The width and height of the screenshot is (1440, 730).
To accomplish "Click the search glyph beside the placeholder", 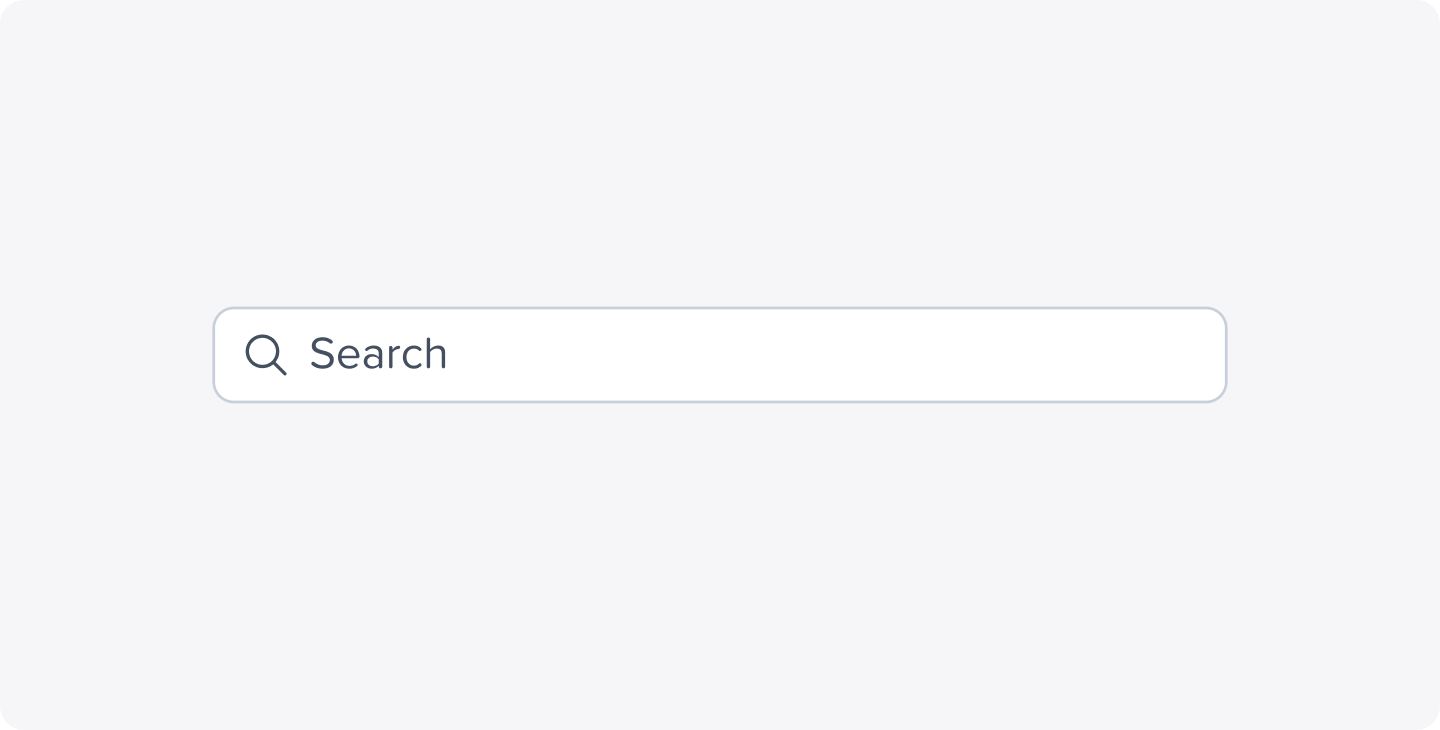I will coord(266,354).
